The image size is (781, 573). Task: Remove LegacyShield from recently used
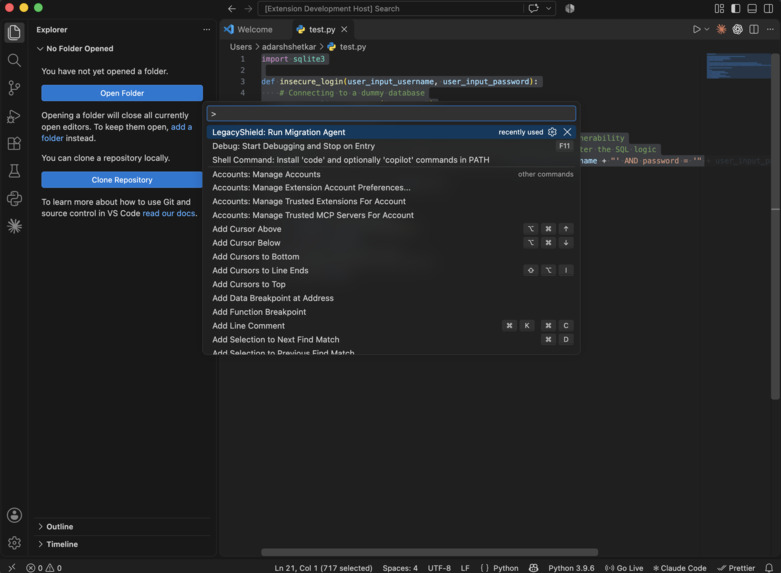click(x=567, y=132)
